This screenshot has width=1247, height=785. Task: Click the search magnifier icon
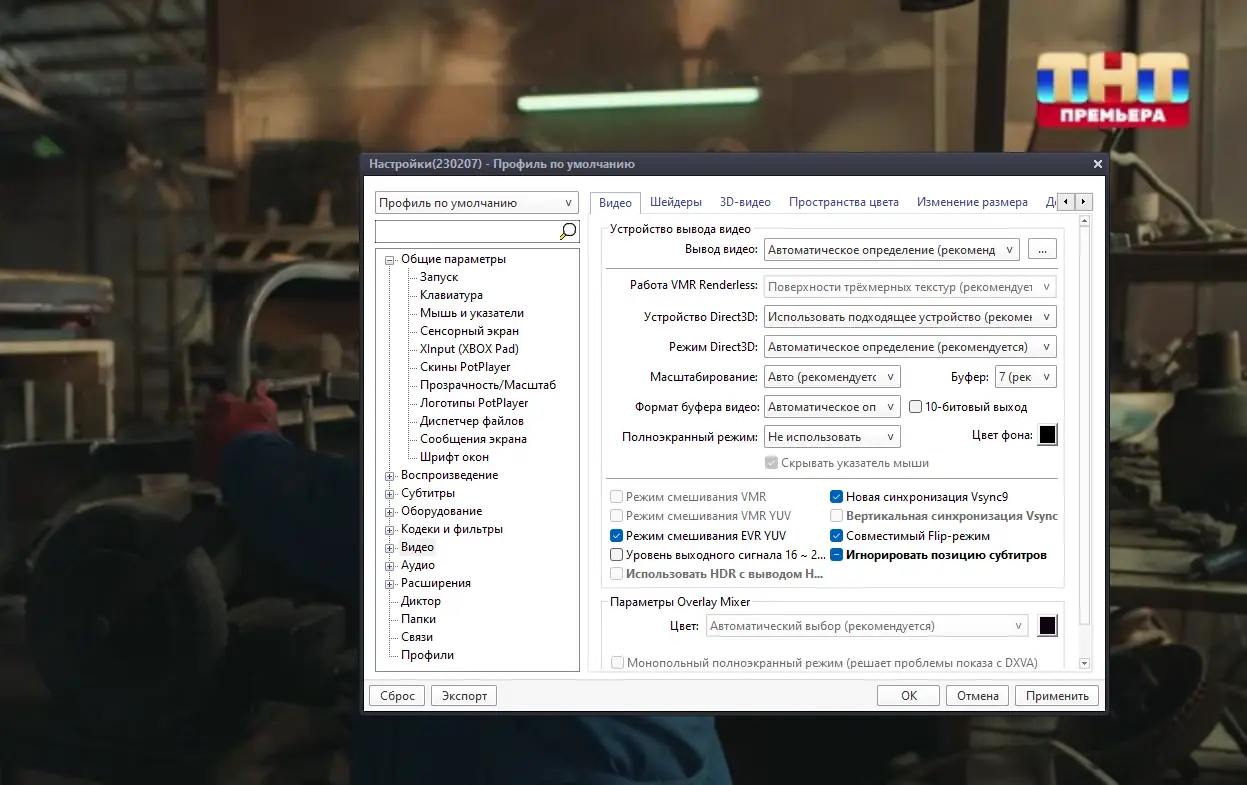568,232
